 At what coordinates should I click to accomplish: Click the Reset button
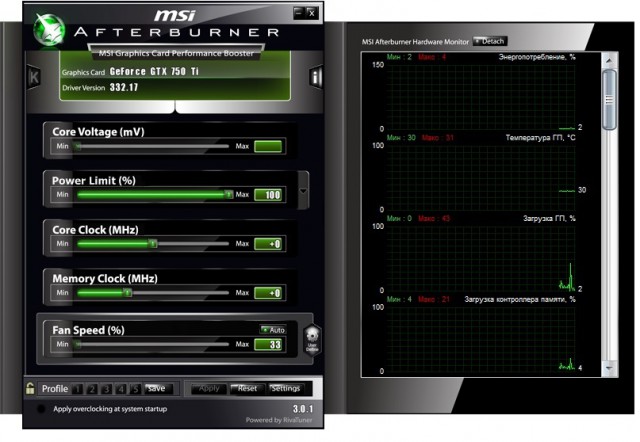pyautogui.click(x=247, y=389)
